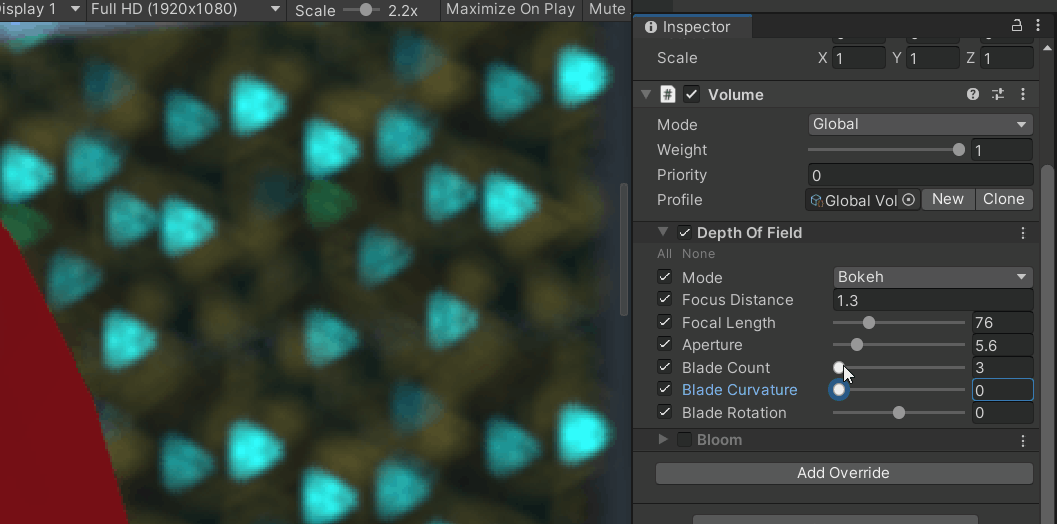Screen dimensions: 1057x524
Task: Click the Priority input field
Action: (920, 175)
